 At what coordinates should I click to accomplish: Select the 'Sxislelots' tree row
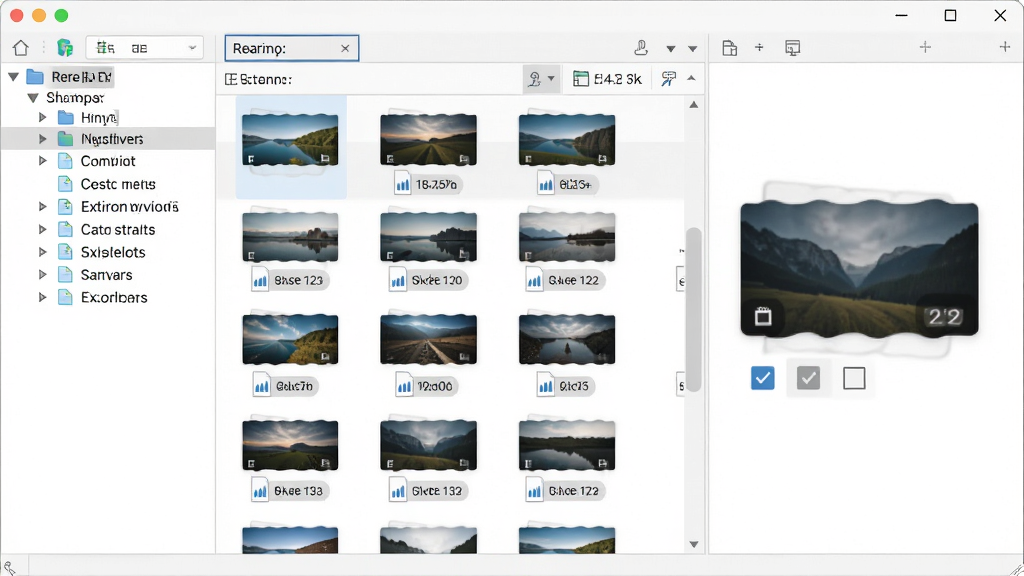coord(108,252)
